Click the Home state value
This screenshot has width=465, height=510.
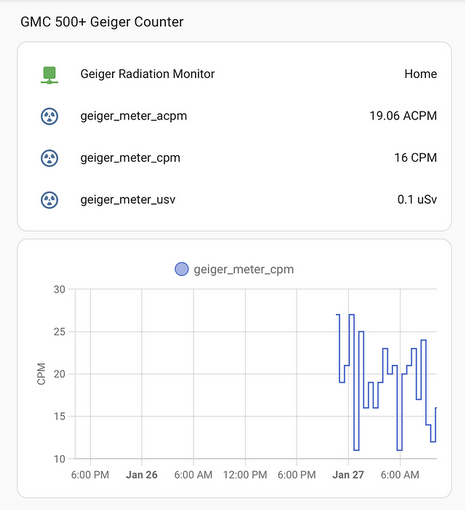click(x=420, y=74)
